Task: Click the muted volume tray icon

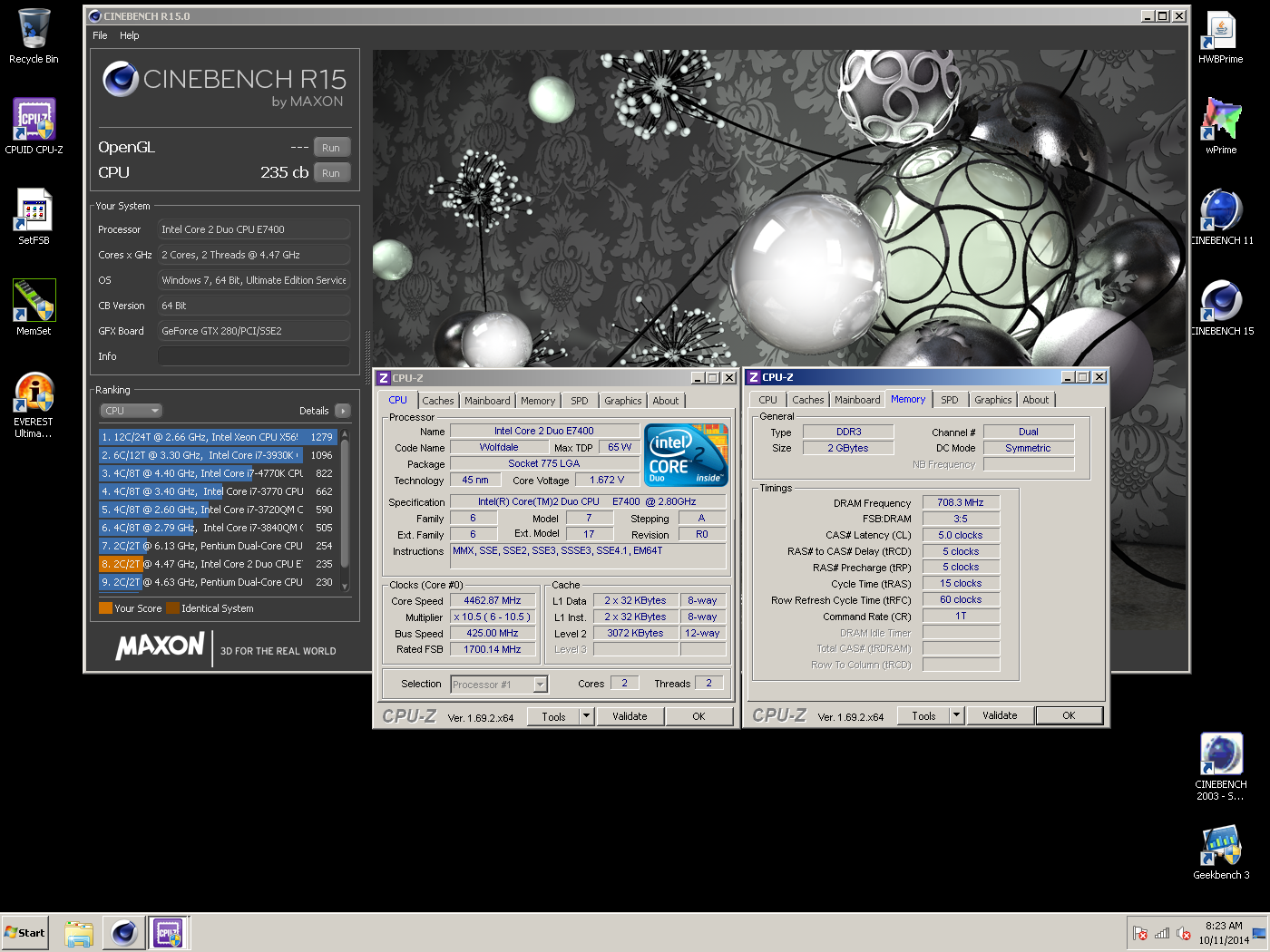Action: point(1184,933)
